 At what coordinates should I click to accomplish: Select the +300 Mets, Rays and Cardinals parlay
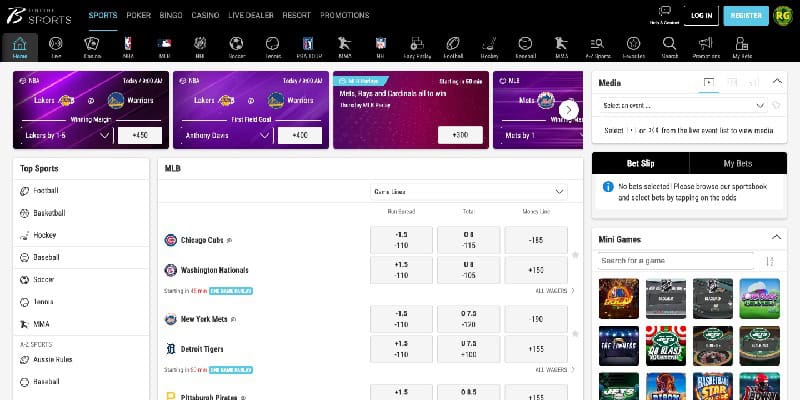pos(460,135)
